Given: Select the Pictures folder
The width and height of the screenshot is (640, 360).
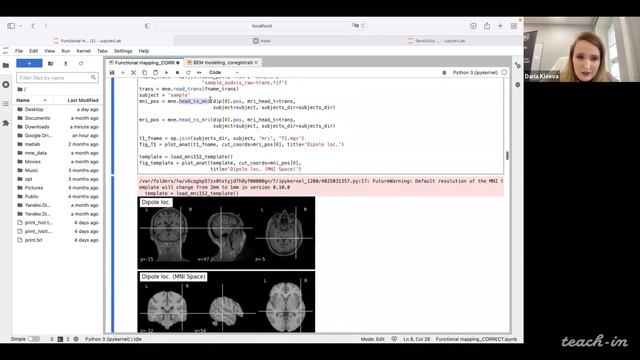Looking at the screenshot, I should coord(58,188).
